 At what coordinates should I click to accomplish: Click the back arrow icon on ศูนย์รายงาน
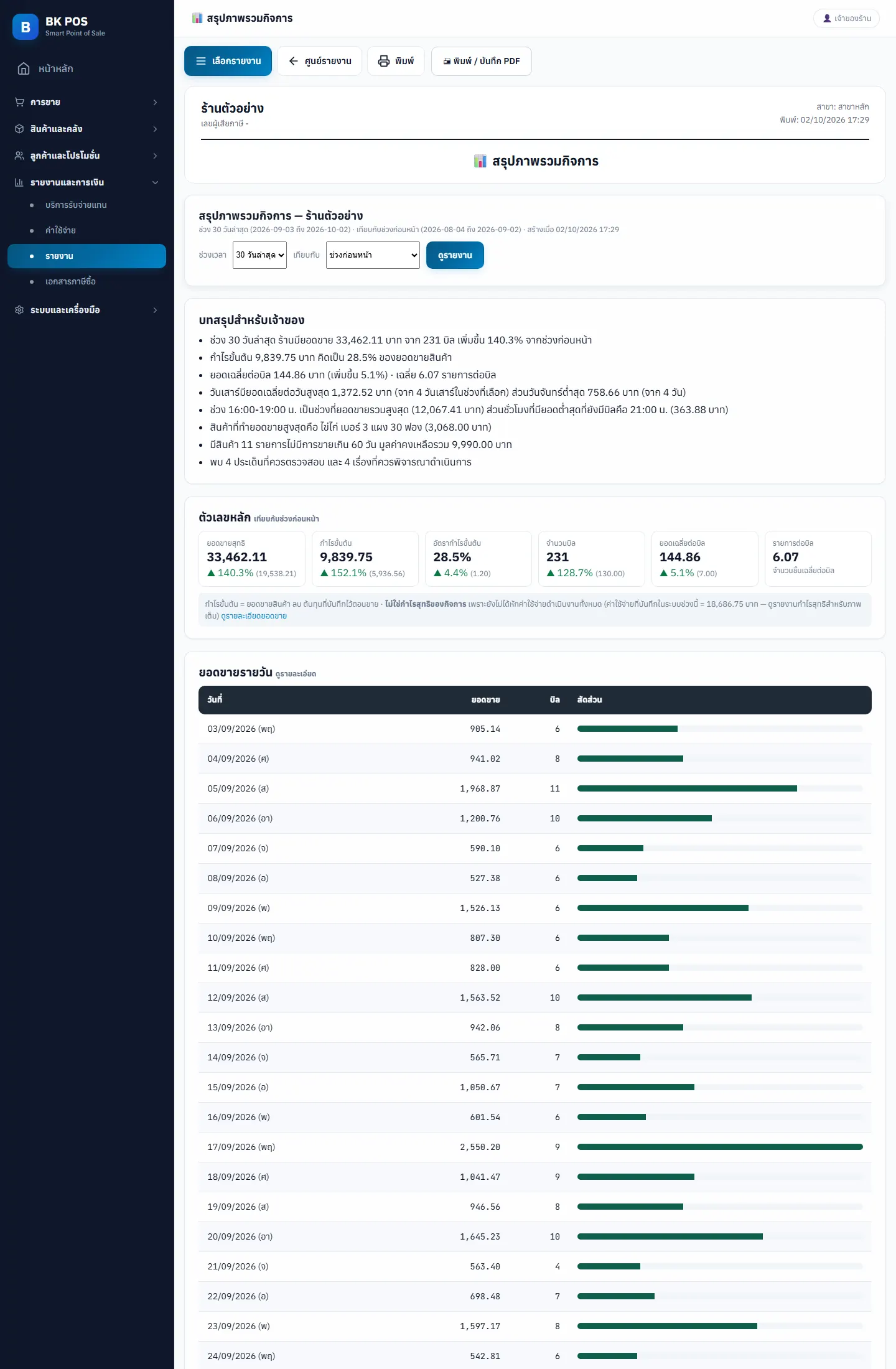click(x=294, y=61)
